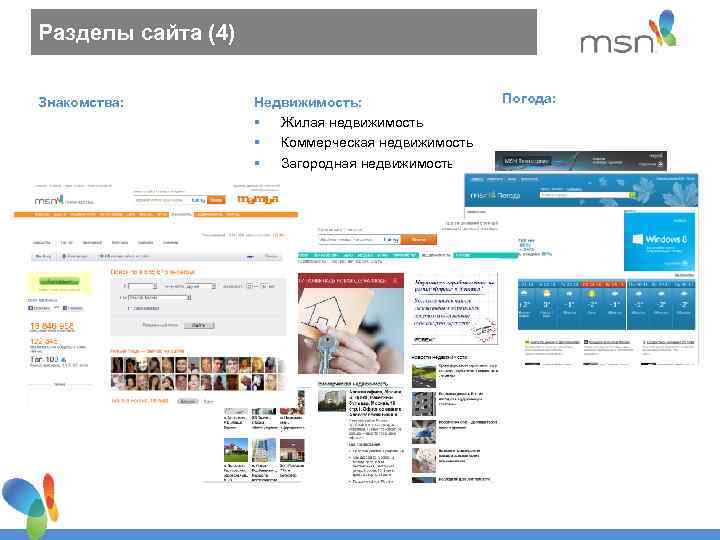Open the handwritten-style ad with the stamp
The image size is (720, 540).
(454, 309)
